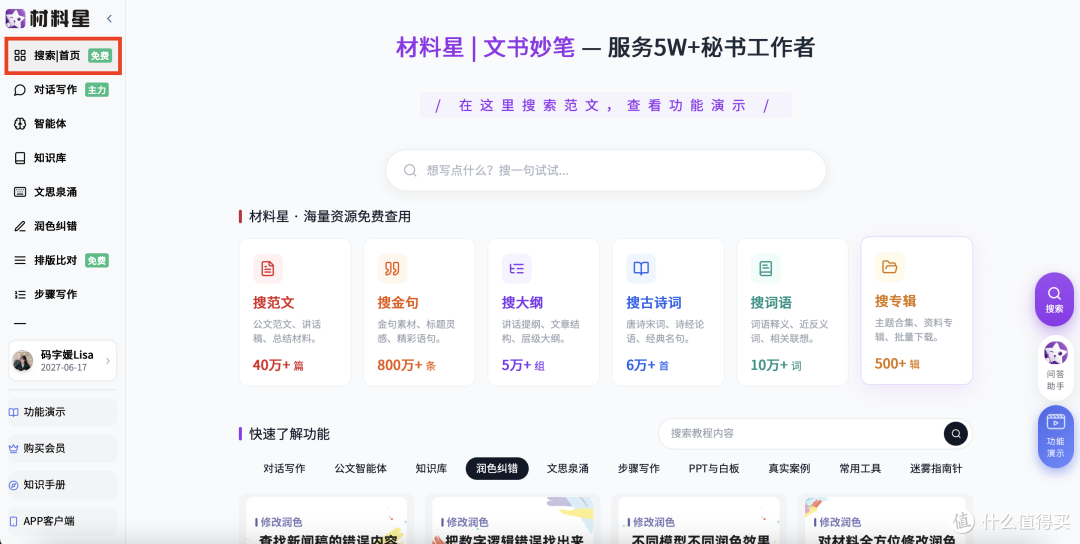This screenshot has width=1080, height=544.
Task: Click the dark tutorial search button
Action: pos(956,434)
